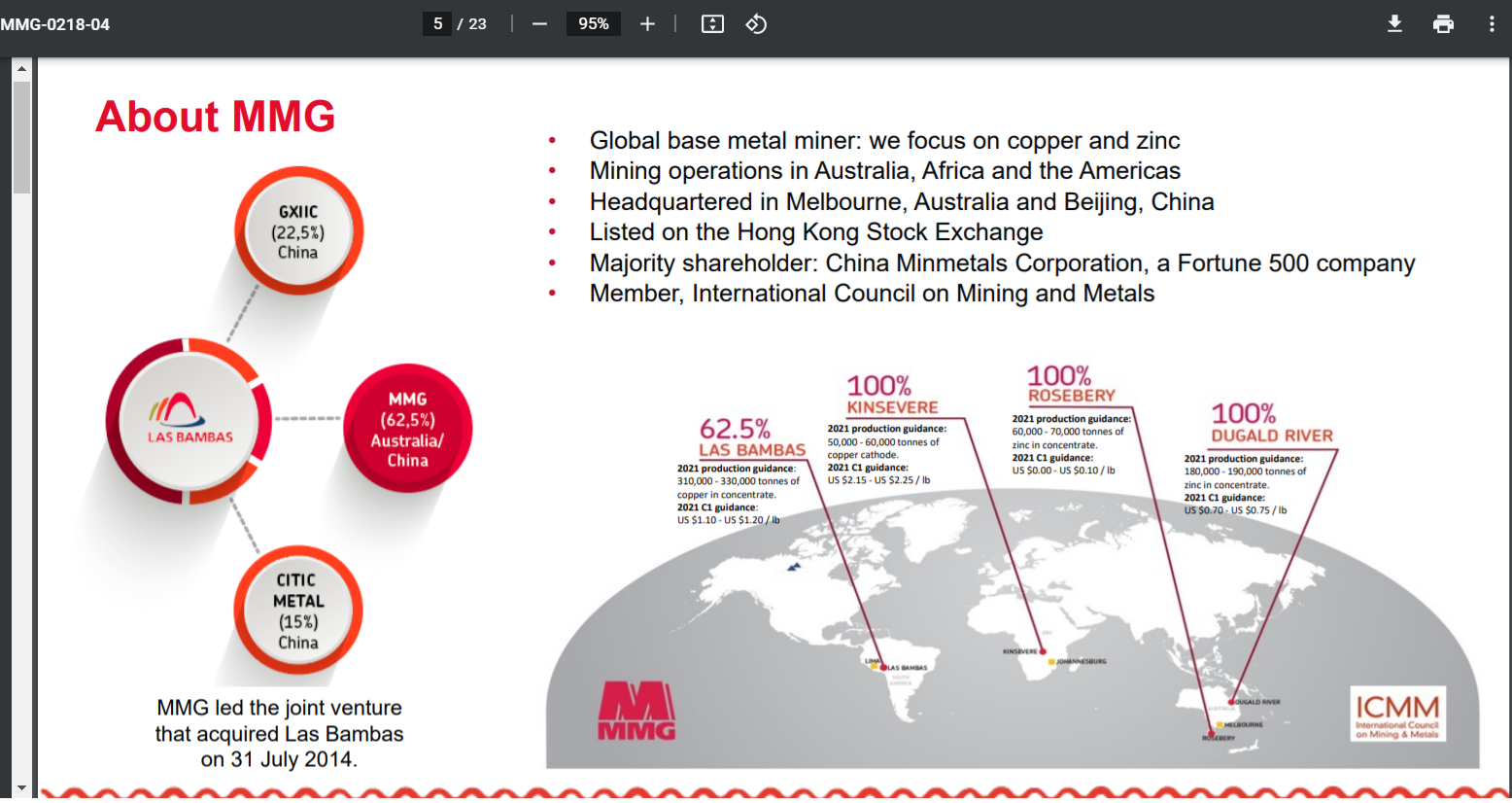Click '60,000 - 70,000 tonnes of' guidance text
Viewport: 1512px width, 803px height.
(x=1068, y=432)
